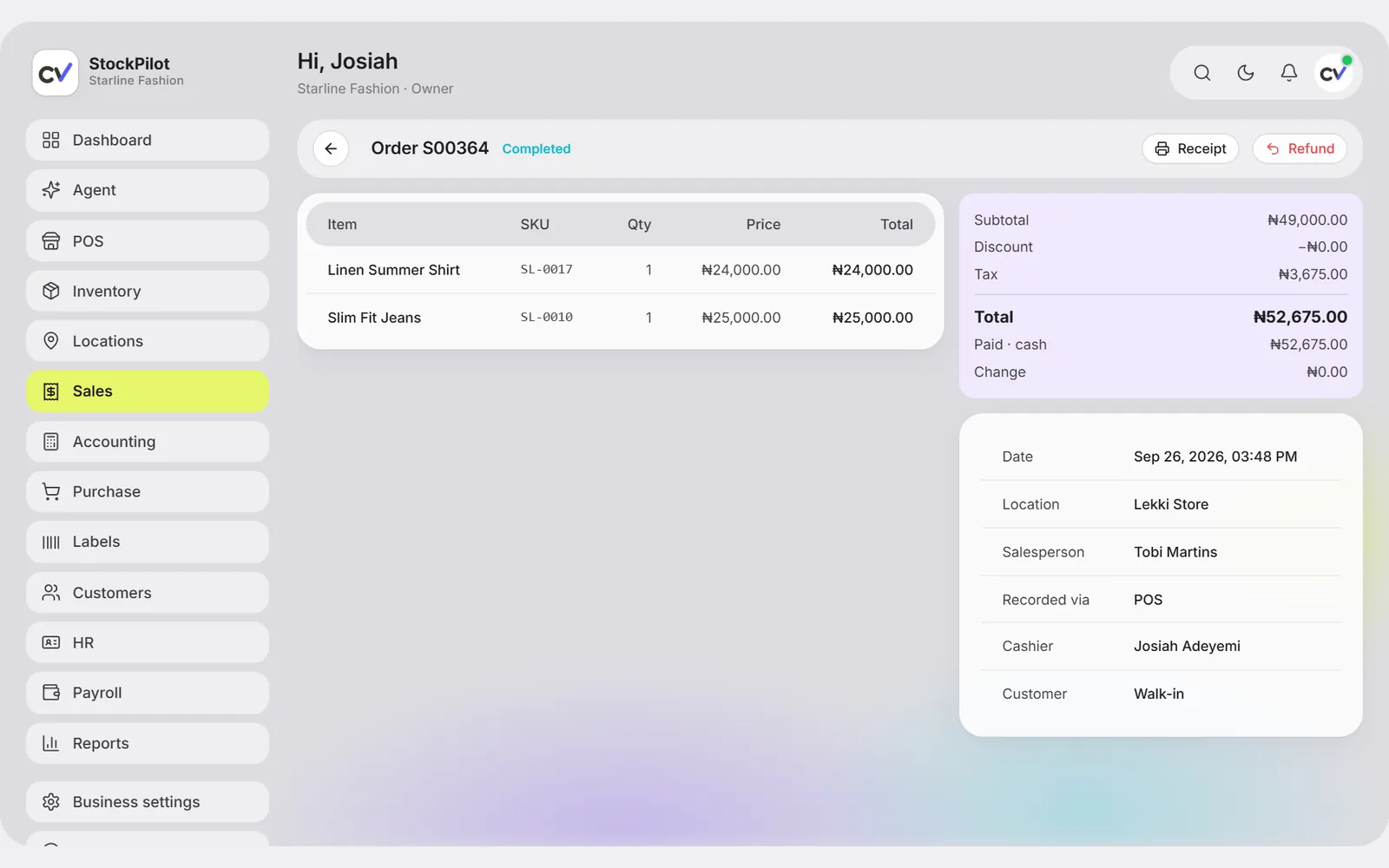The width and height of the screenshot is (1389, 868).
Task: Go to the Customers section
Action: click(x=148, y=592)
